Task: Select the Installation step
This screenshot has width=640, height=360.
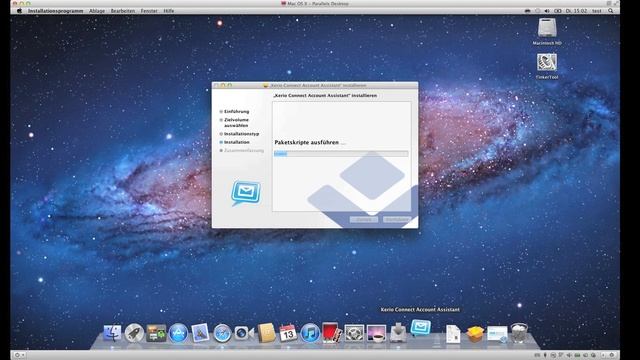Action: coord(236,142)
